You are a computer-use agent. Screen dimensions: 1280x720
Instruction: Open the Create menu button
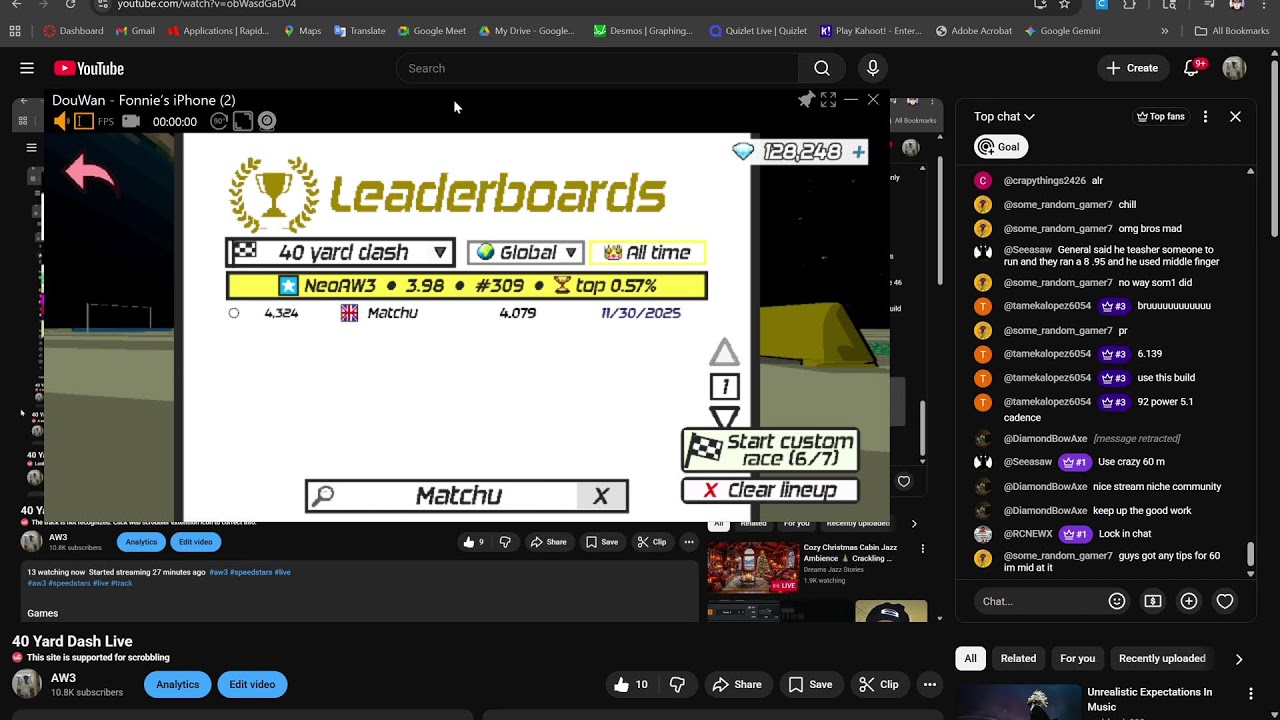point(1133,68)
